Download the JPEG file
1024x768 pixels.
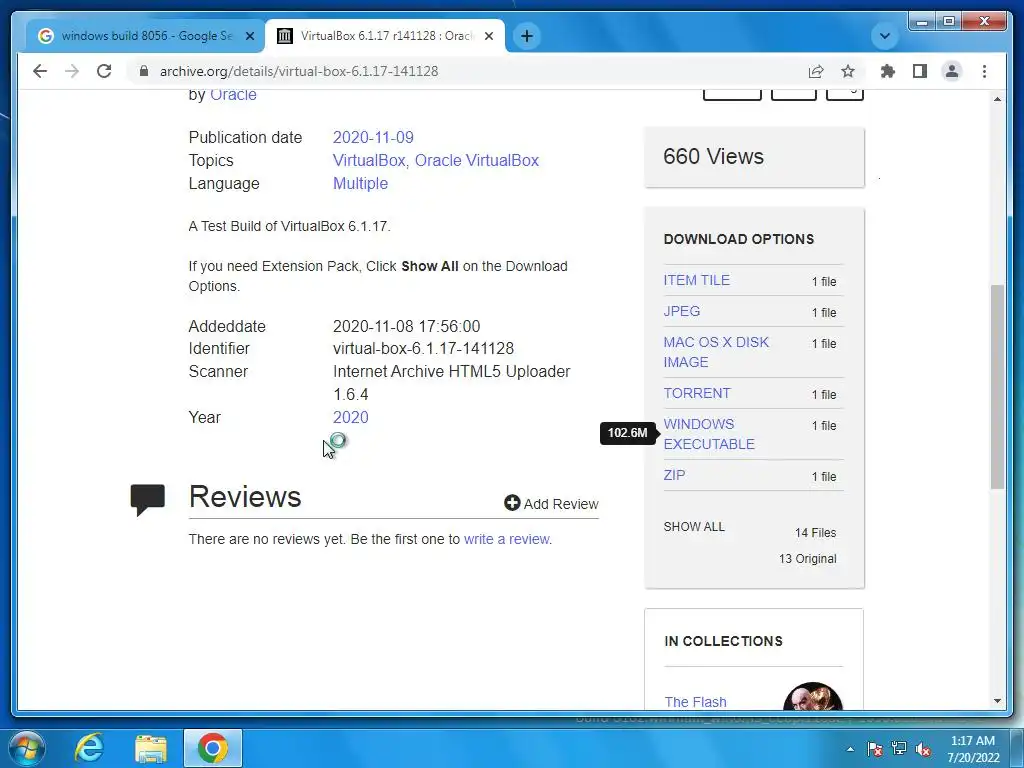pos(682,312)
